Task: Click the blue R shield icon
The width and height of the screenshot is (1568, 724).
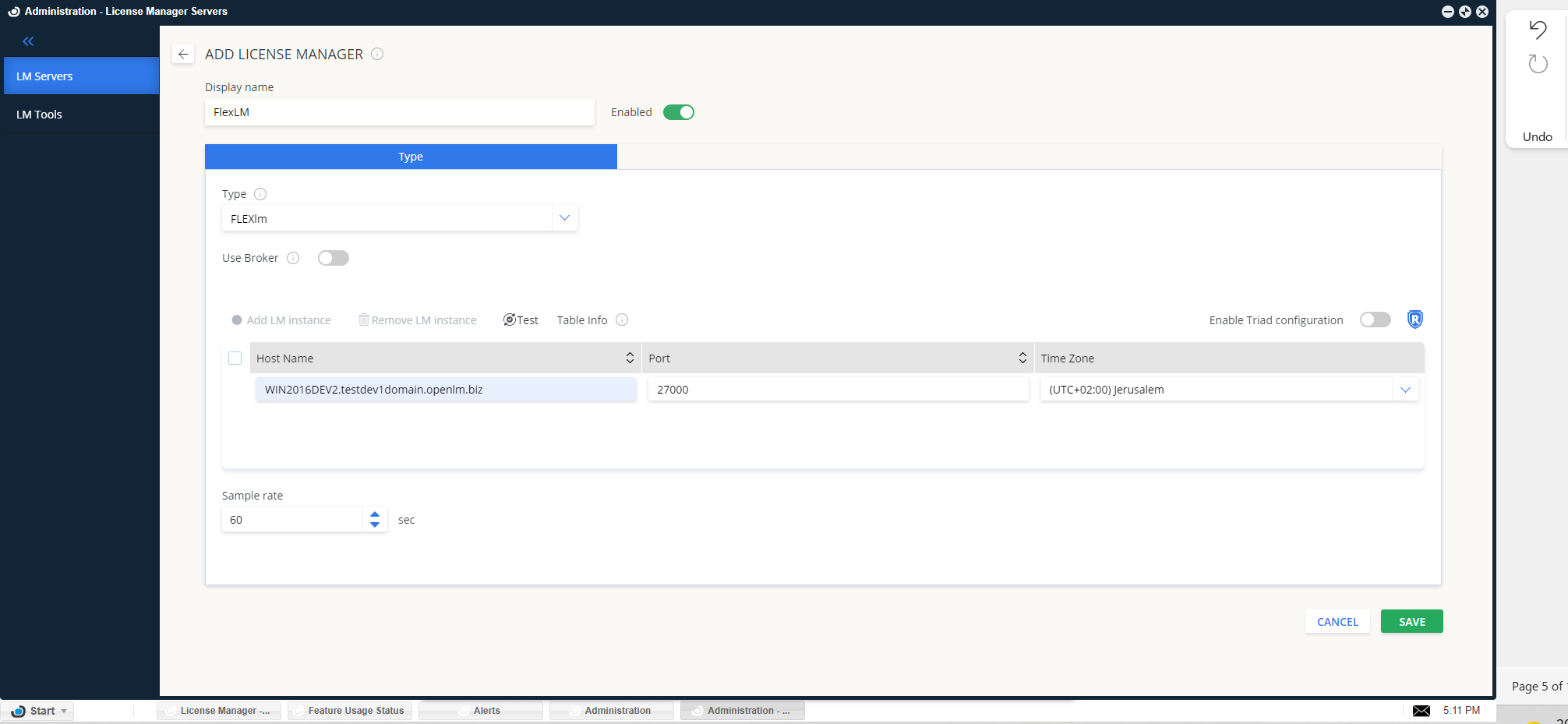Action: [1414, 319]
